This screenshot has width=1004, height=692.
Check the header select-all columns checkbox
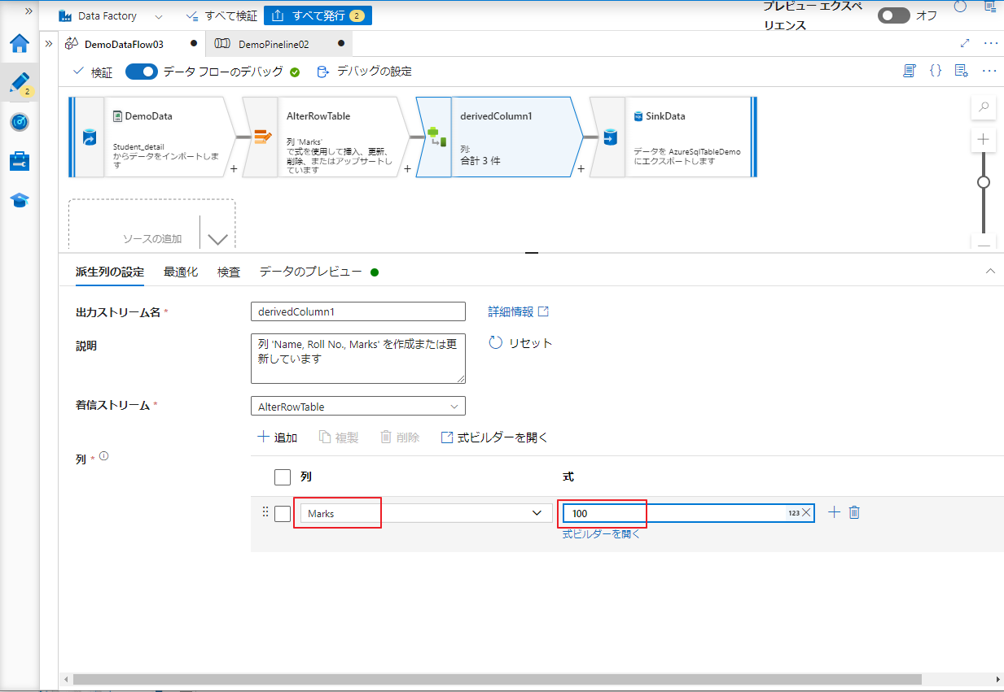click(282, 477)
